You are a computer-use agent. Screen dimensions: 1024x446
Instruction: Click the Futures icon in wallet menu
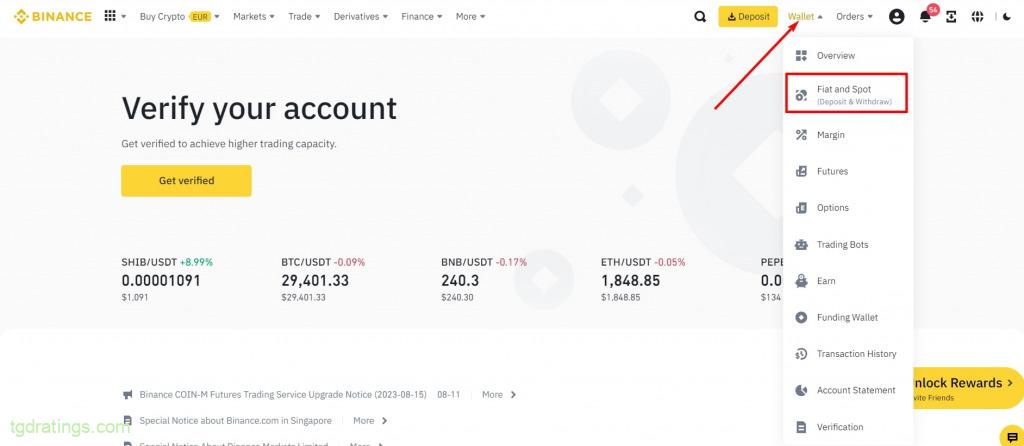coord(801,172)
